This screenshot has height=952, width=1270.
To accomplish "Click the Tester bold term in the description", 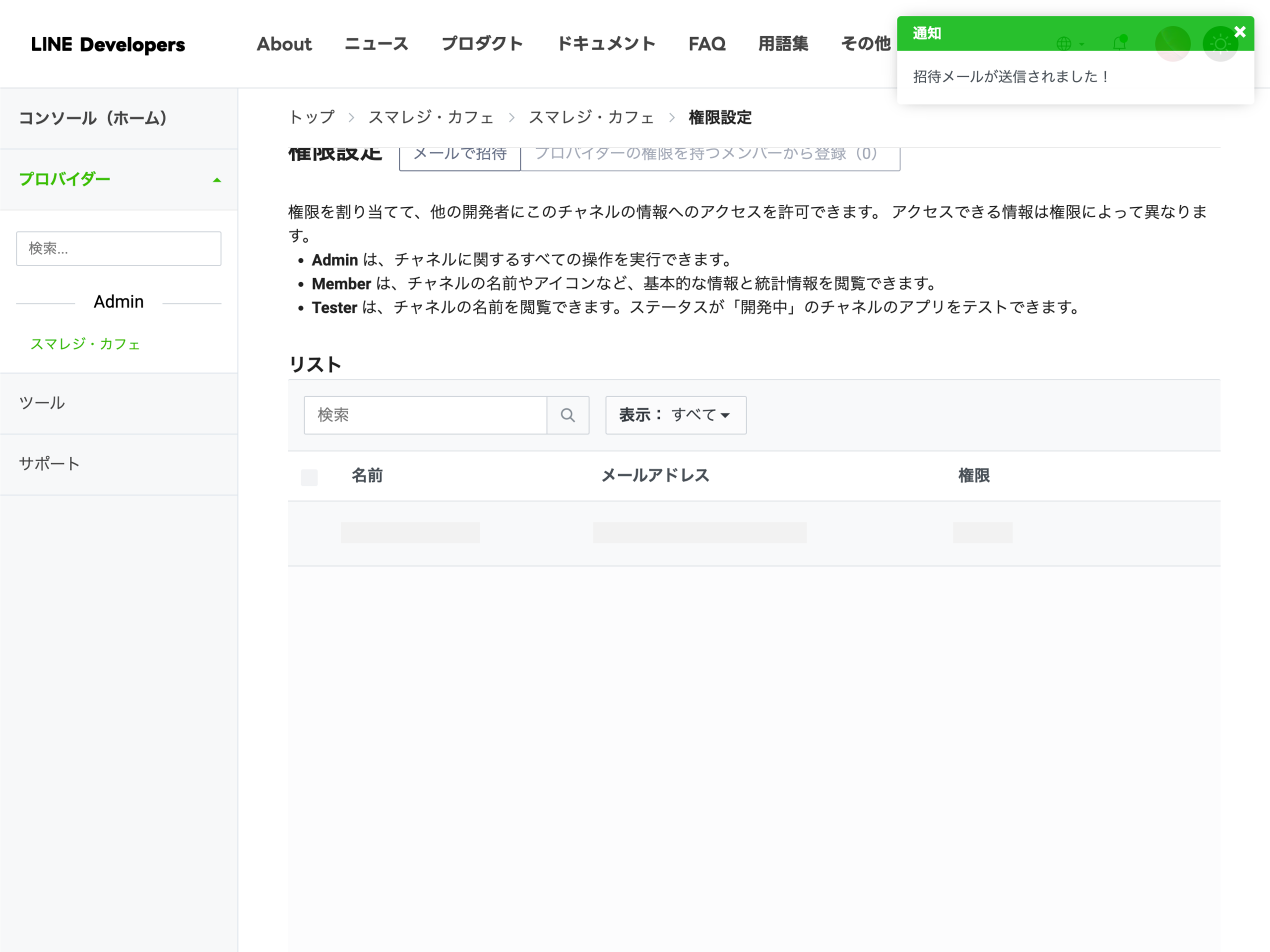I will [x=335, y=307].
